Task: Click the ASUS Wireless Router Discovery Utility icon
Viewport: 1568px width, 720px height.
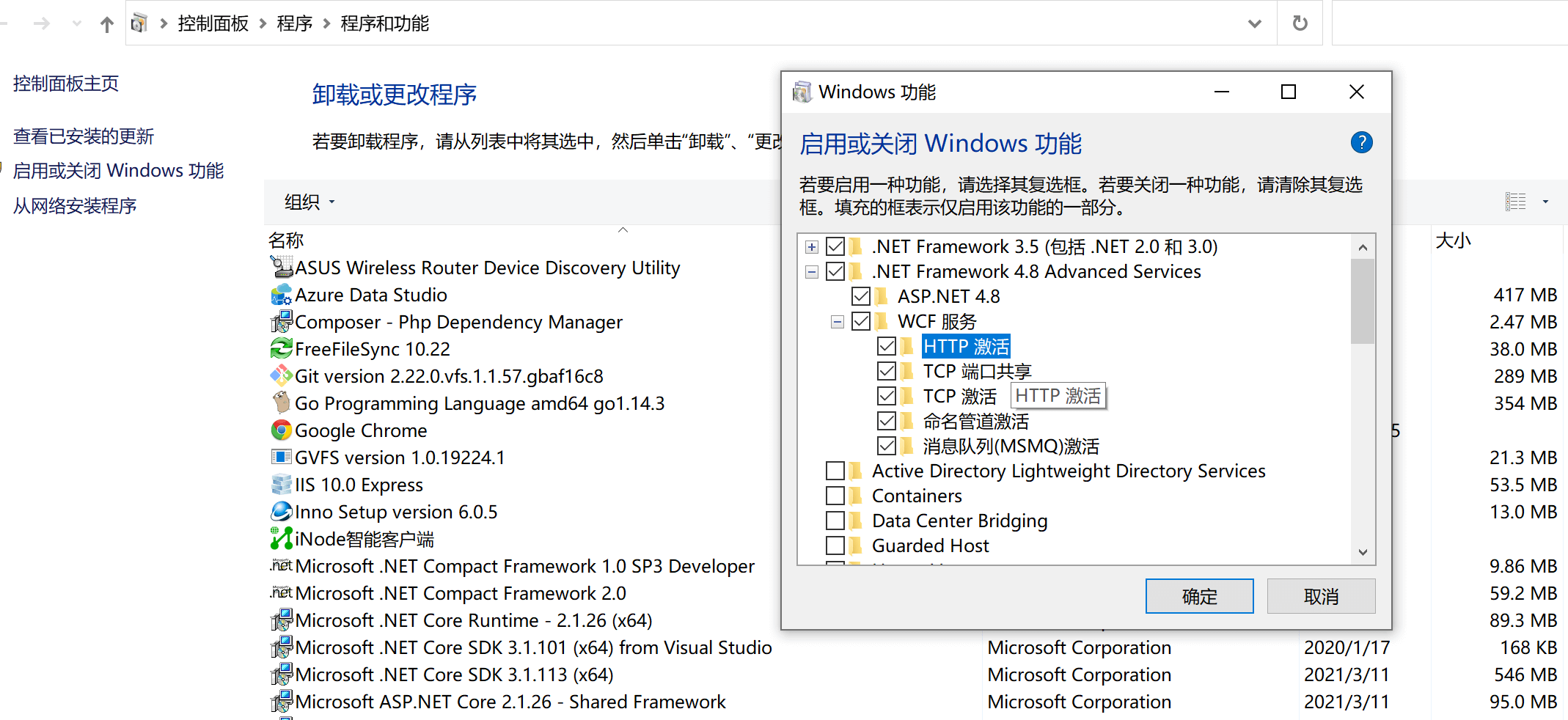Action: pos(282,268)
